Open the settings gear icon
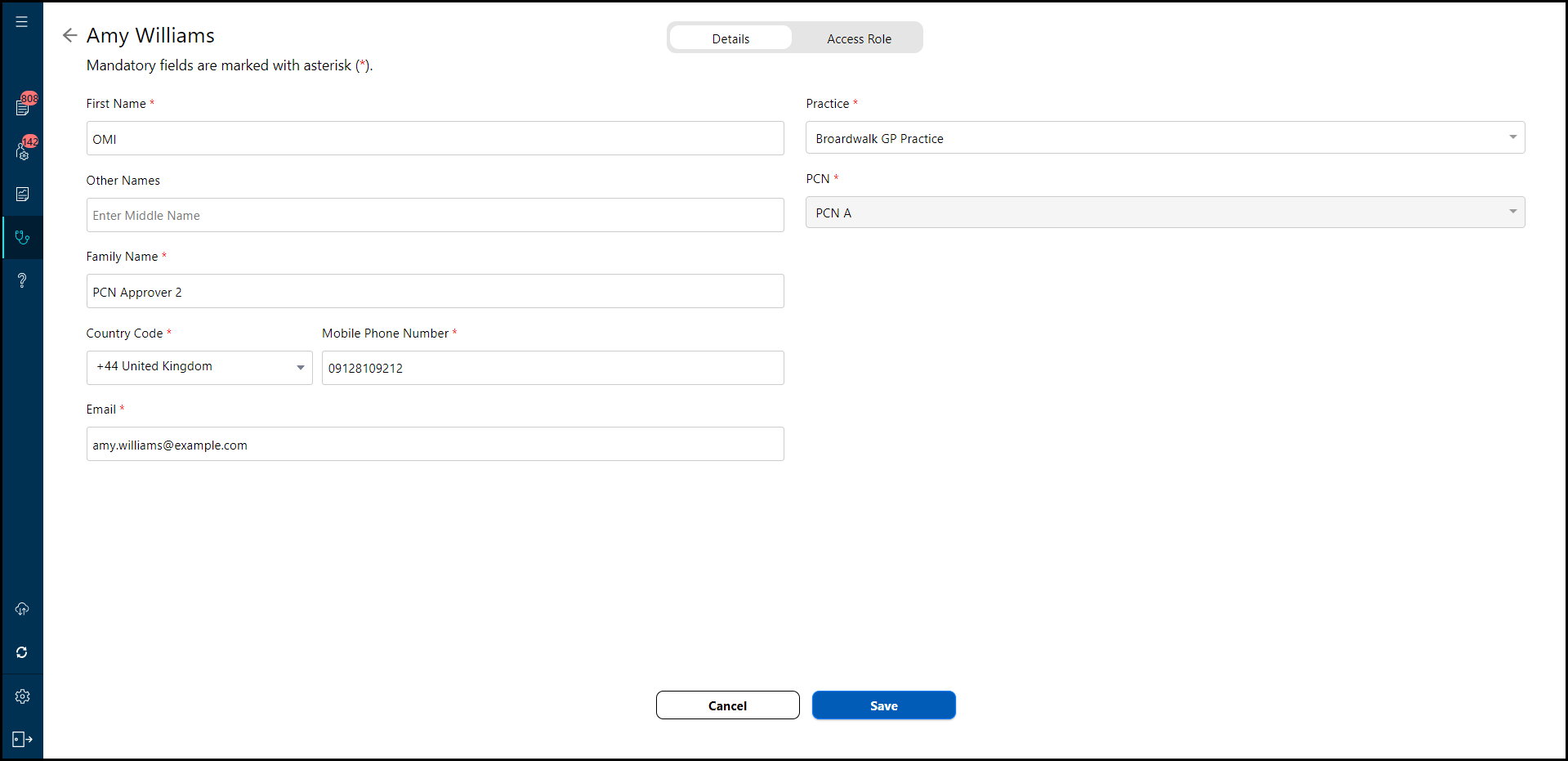Viewport: 1568px width, 761px height. (x=23, y=696)
